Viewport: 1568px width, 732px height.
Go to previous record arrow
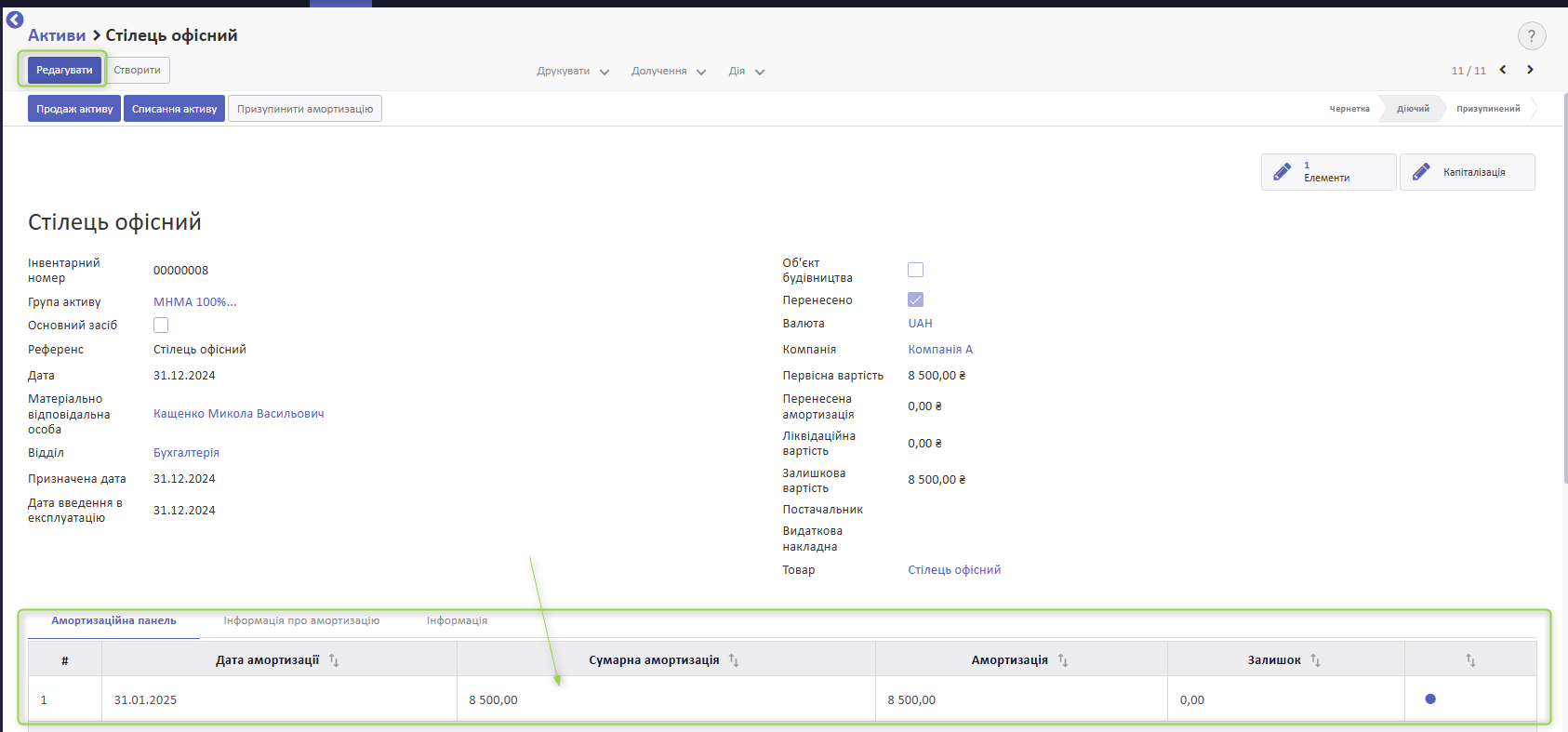coord(1503,70)
